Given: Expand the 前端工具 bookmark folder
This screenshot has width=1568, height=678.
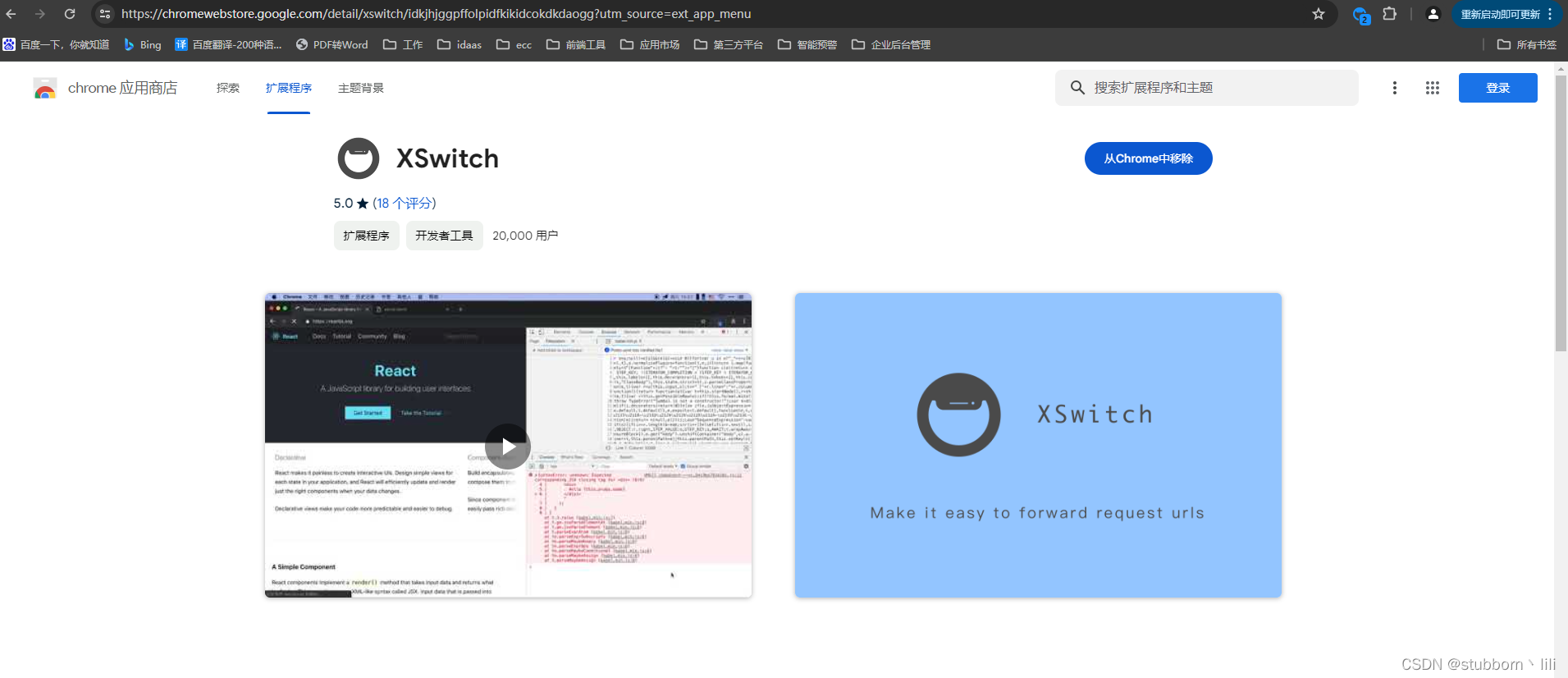Looking at the screenshot, I should click(x=576, y=44).
